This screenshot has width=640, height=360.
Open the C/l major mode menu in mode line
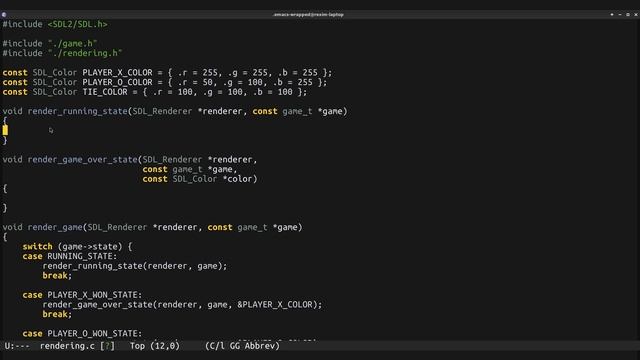tap(217, 346)
